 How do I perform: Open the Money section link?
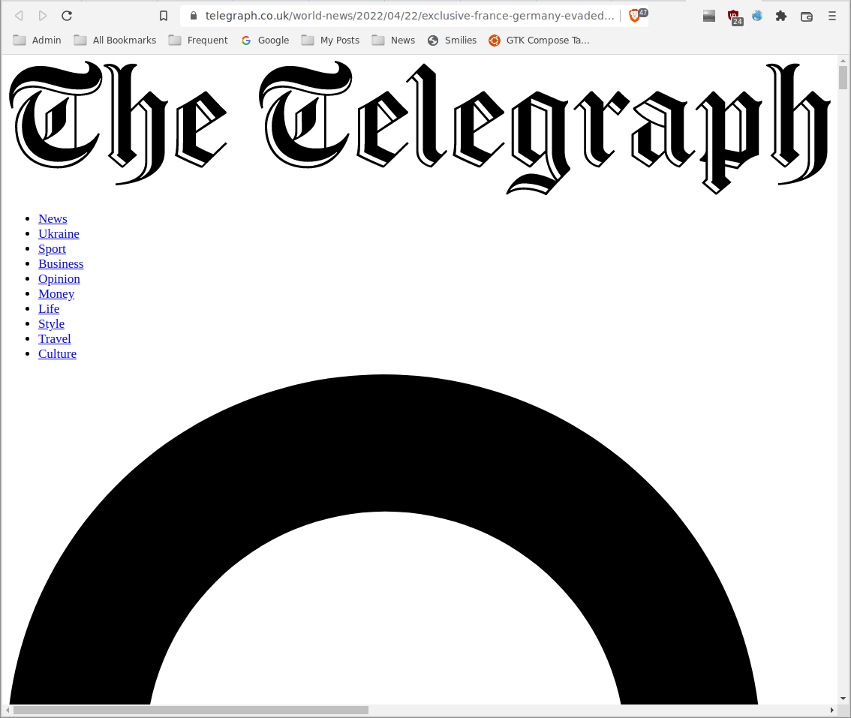(x=56, y=294)
